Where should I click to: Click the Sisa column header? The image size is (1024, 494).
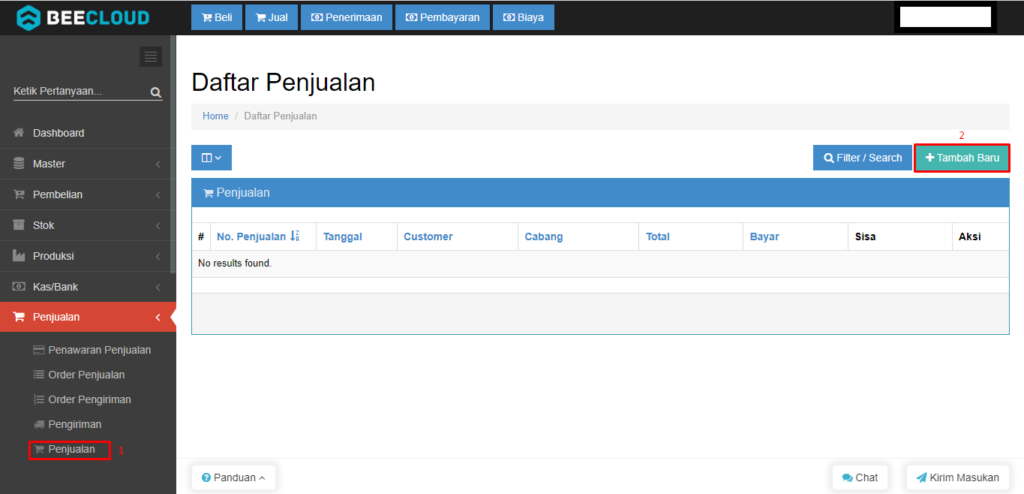865,237
